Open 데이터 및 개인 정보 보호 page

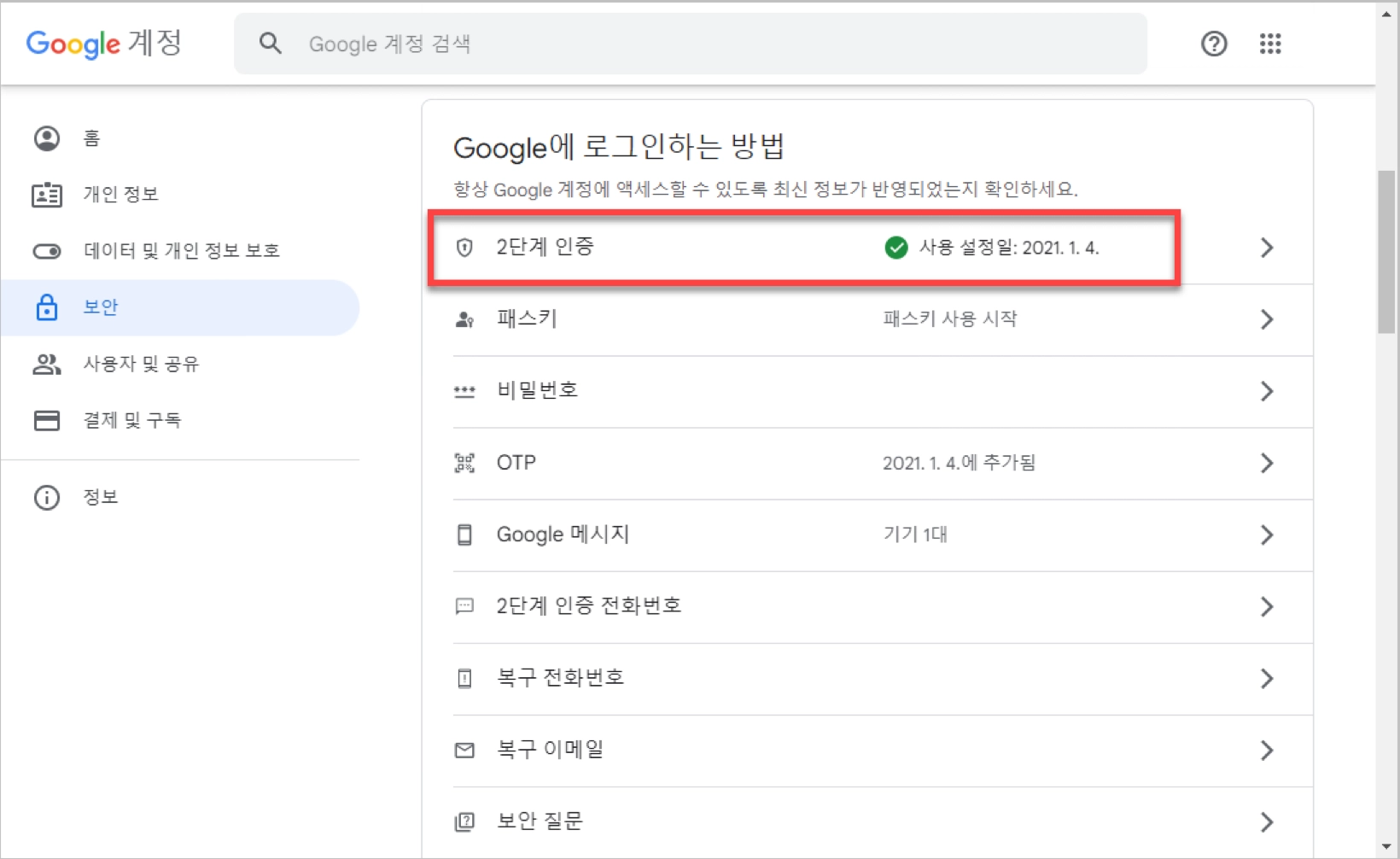pos(180,251)
